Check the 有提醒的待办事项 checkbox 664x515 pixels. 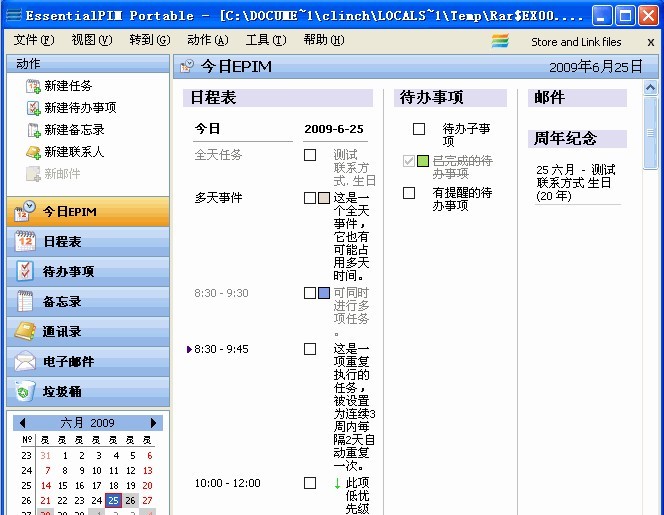(x=408, y=193)
